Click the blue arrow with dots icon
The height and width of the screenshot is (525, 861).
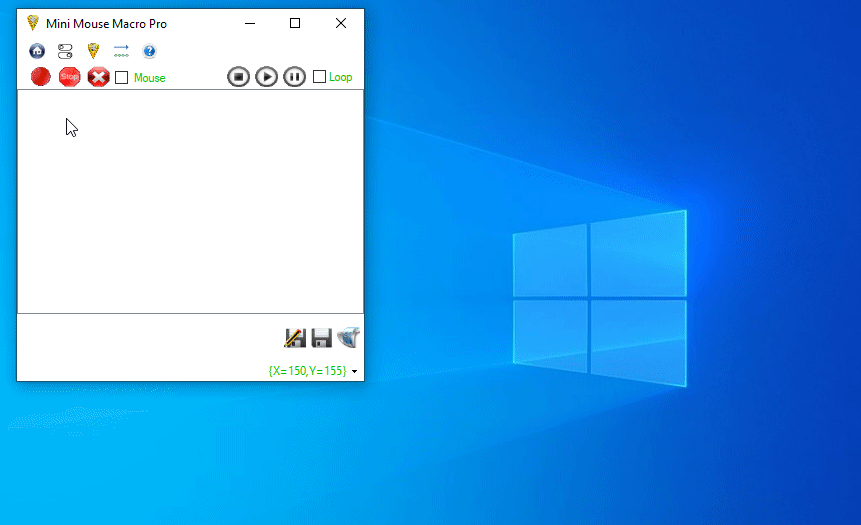tap(121, 51)
